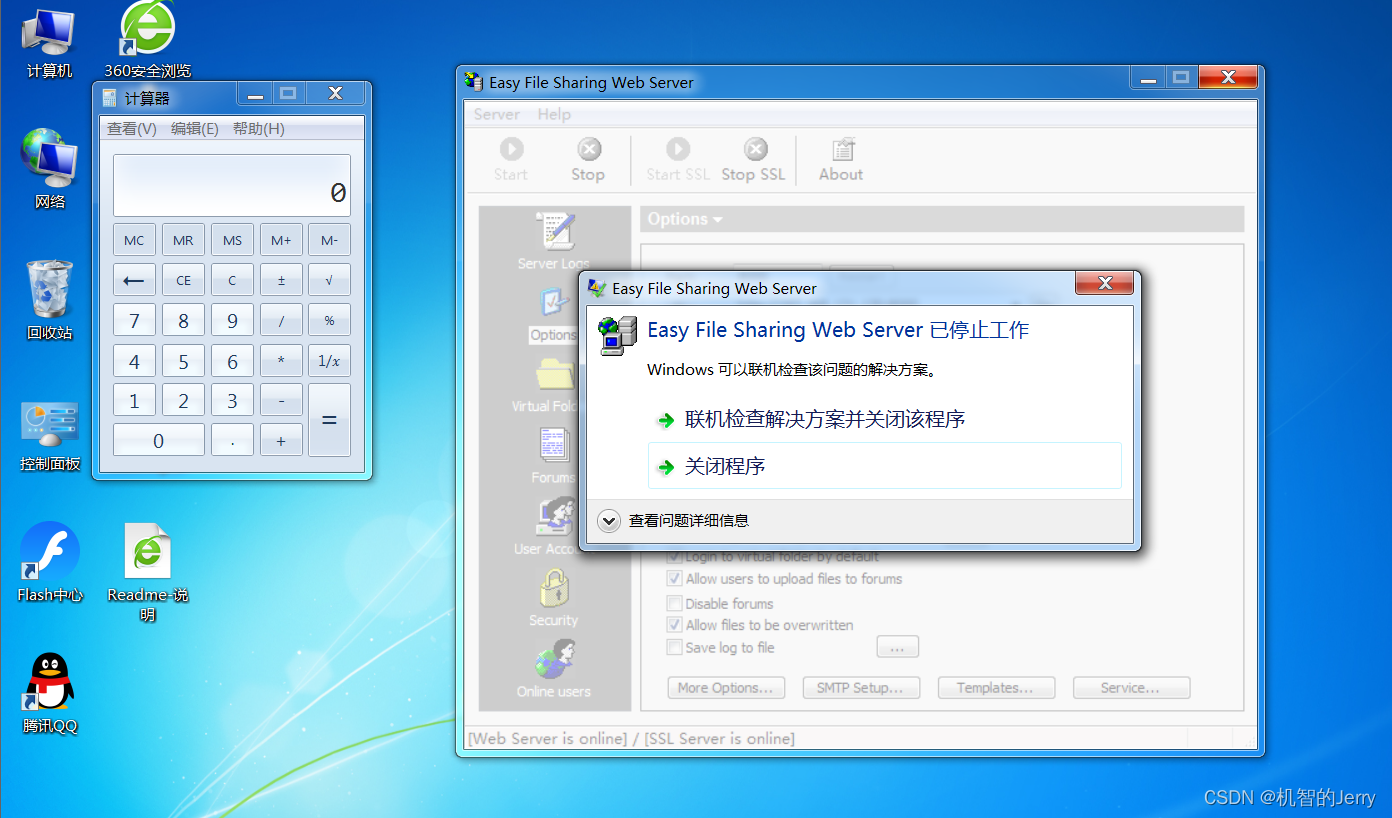Enable the Save log to file option
The height and width of the screenshot is (818, 1392).
tap(675, 647)
